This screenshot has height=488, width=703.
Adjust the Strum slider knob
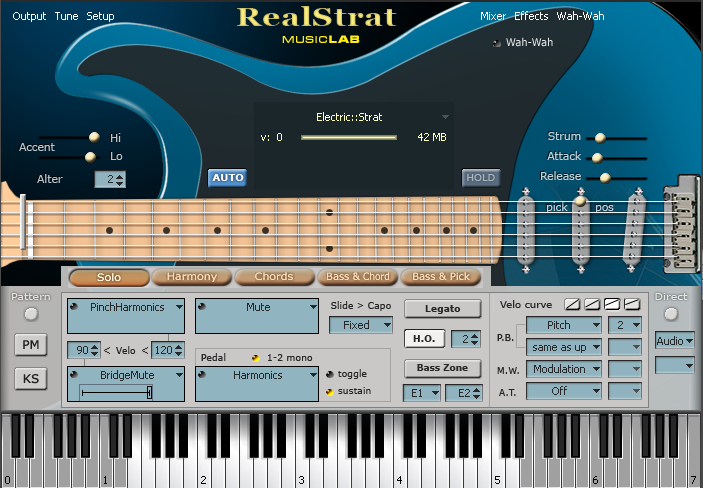[600, 138]
